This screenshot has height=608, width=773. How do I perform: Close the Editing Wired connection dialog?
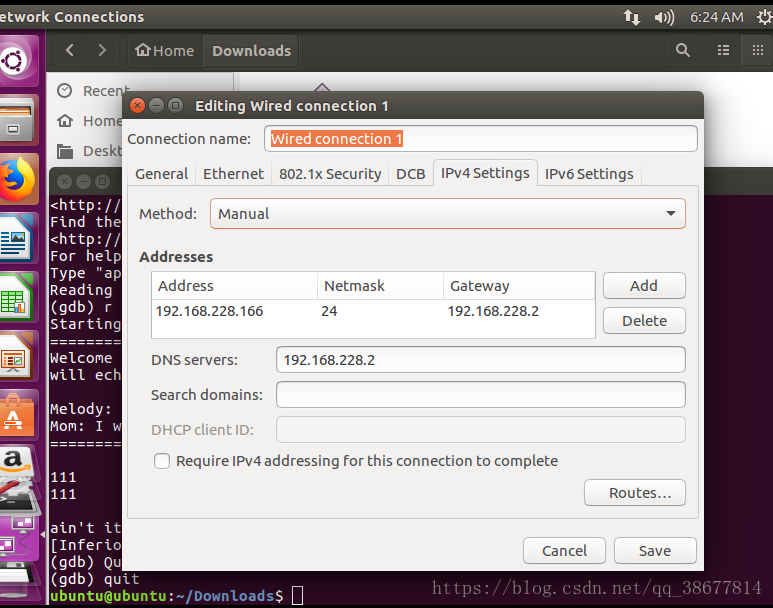[x=138, y=106]
